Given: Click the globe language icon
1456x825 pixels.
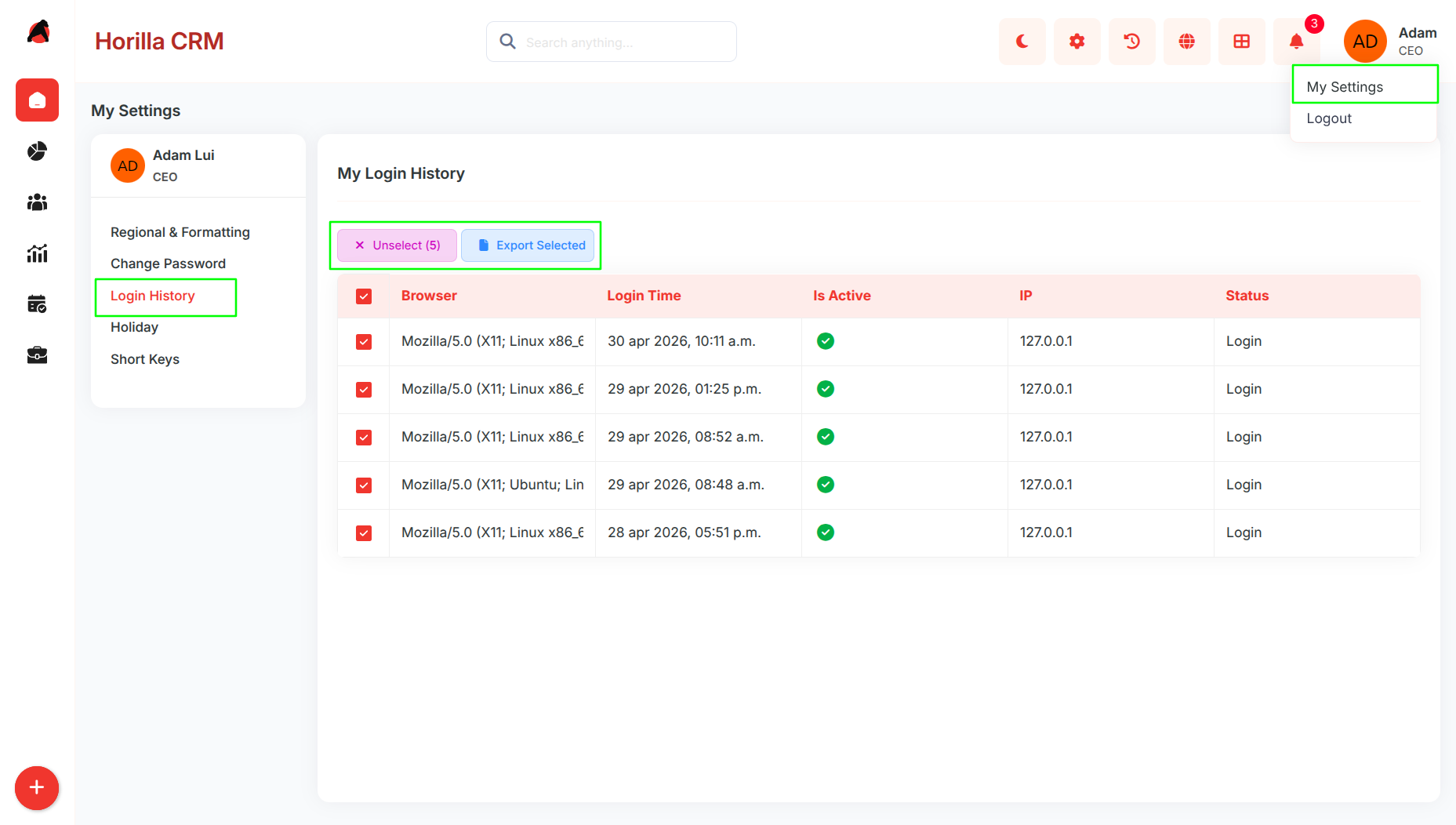Looking at the screenshot, I should point(1186,42).
